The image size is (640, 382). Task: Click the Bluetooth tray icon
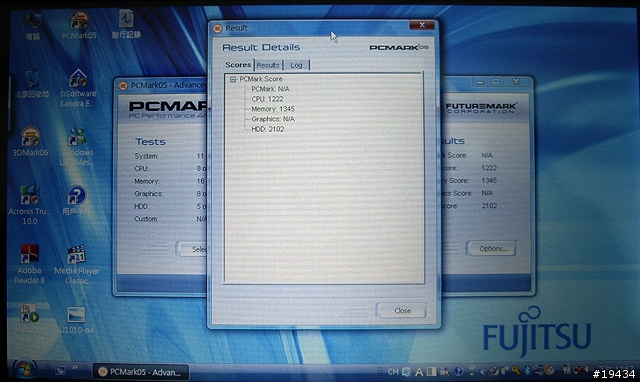(x=527, y=371)
